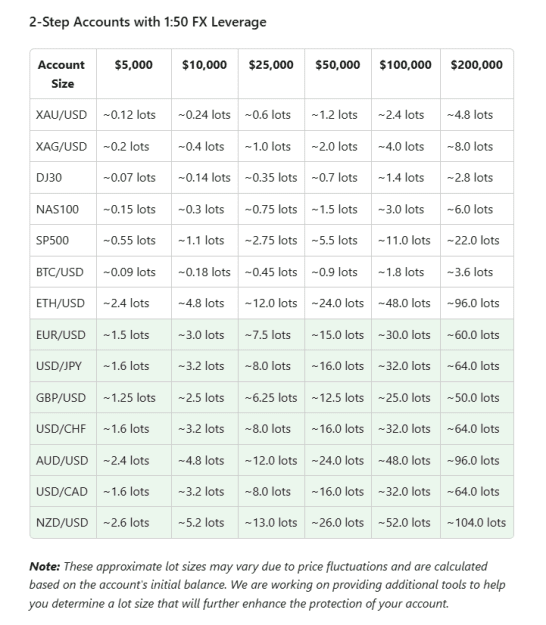Select the NAS100 row label
The height and width of the screenshot is (625, 546).
(57, 209)
